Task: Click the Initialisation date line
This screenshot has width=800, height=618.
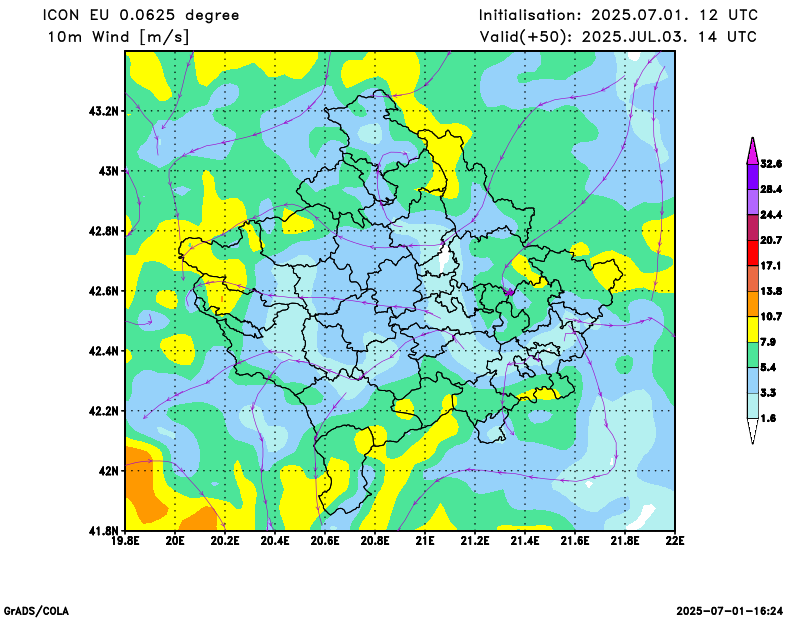Action: coord(618,15)
